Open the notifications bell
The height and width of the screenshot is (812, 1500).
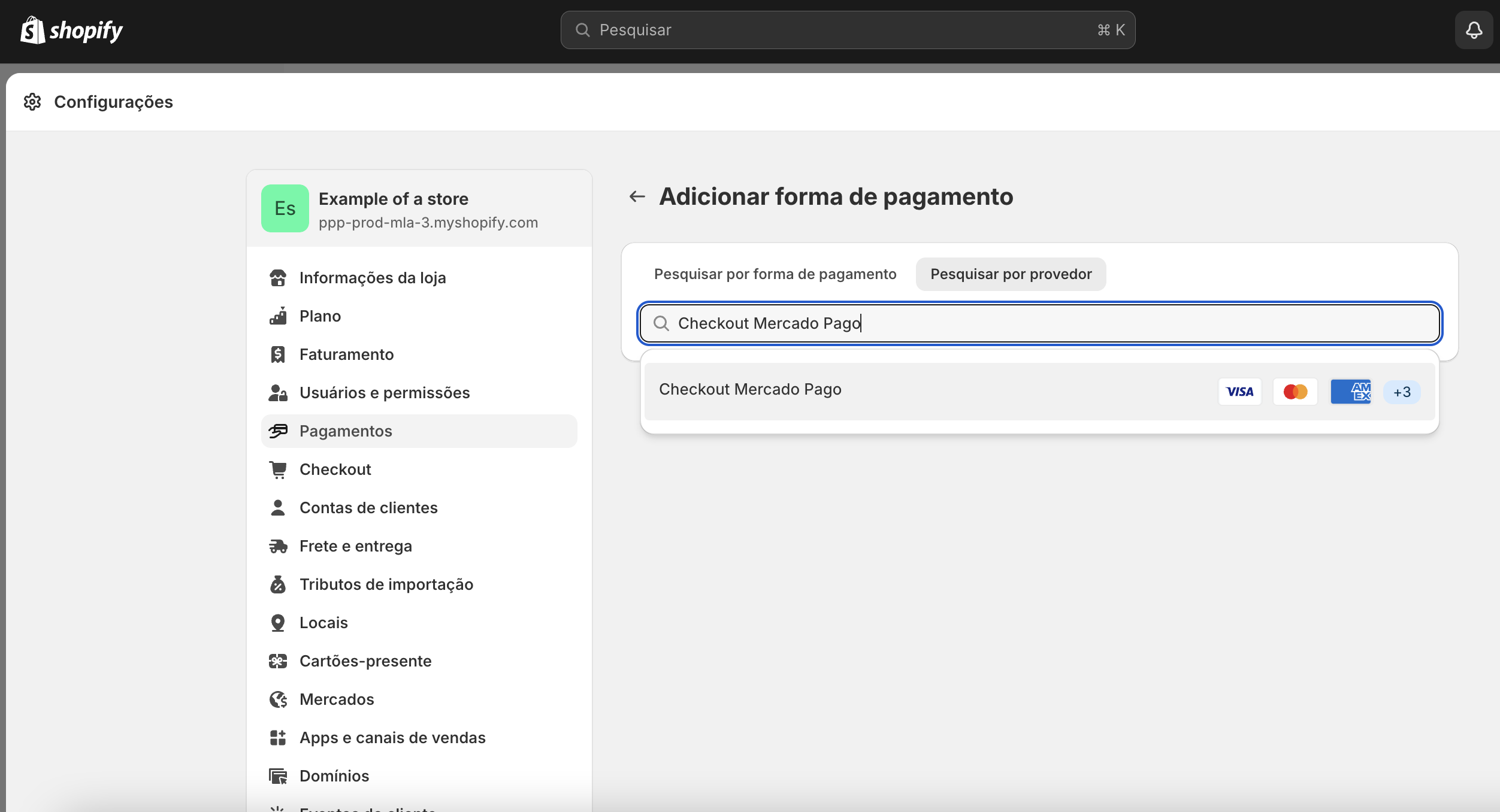tap(1474, 30)
